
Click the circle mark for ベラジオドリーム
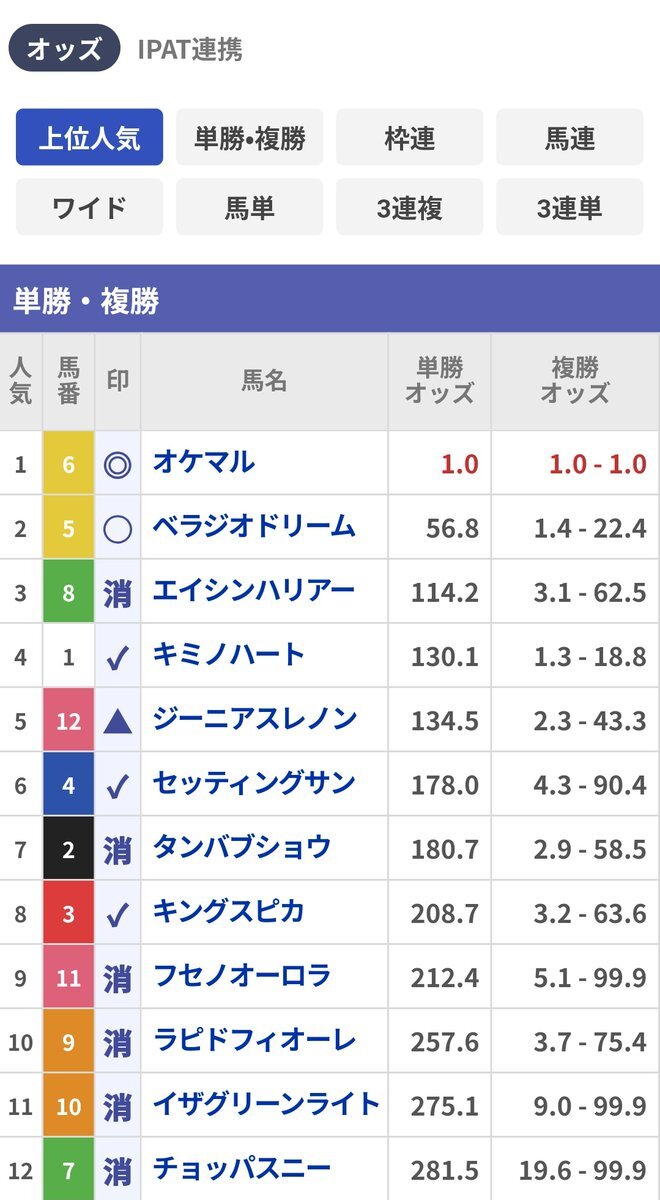(x=118, y=528)
